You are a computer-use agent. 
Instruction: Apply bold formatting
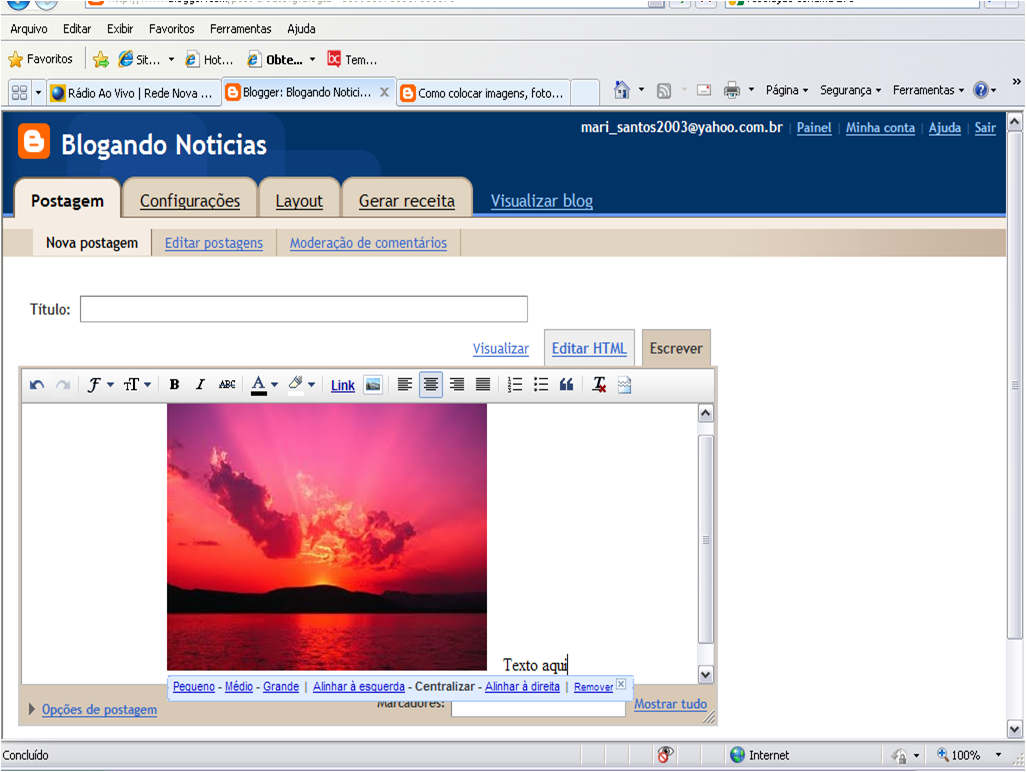pyautogui.click(x=175, y=384)
